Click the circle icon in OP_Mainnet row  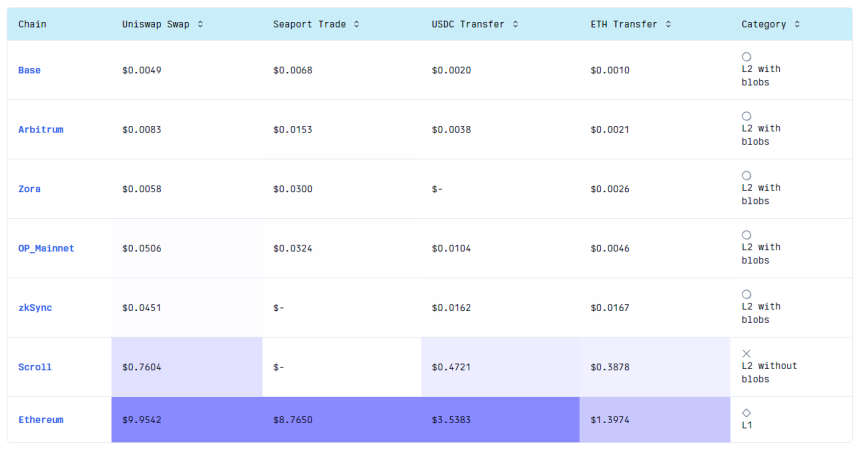click(x=746, y=235)
